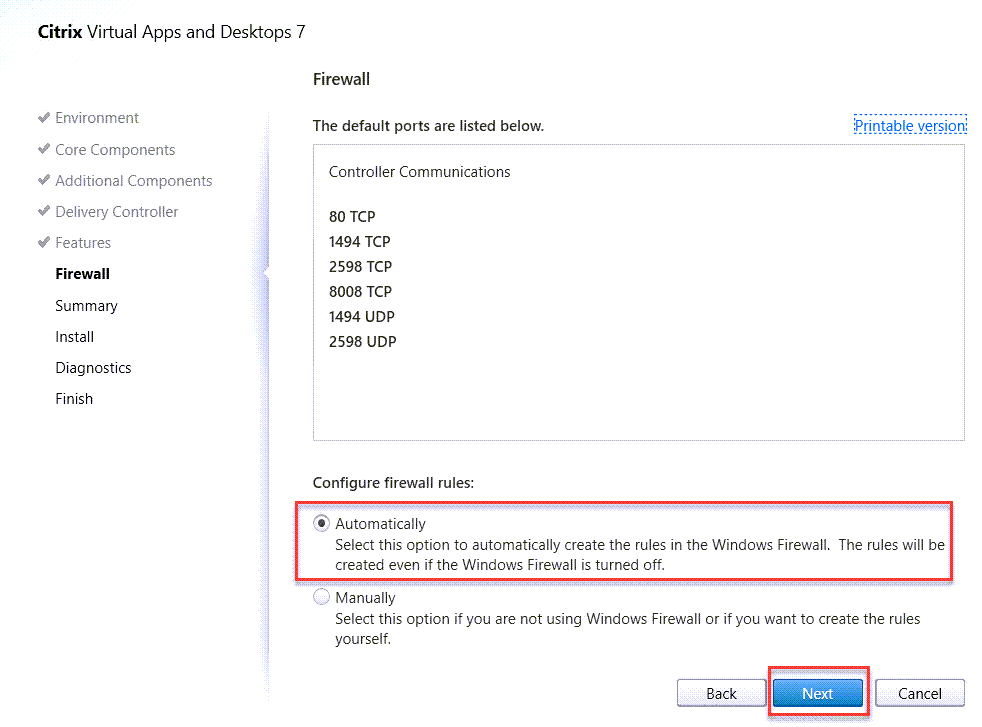The height and width of the screenshot is (727, 982).
Task: Click the Delivery Controller step label
Action: coord(117,212)
